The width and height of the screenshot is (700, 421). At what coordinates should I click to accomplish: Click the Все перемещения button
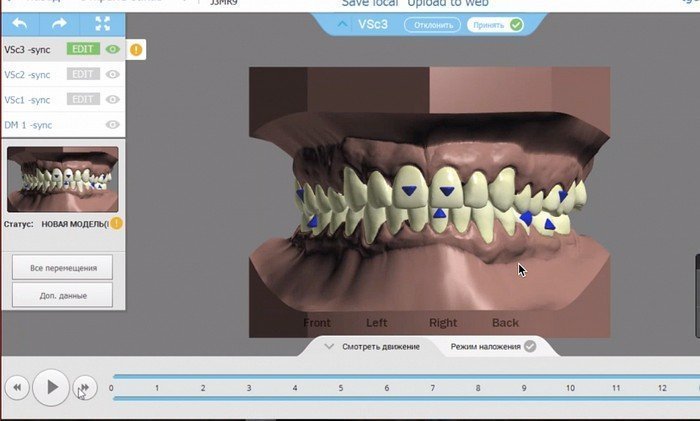point(62,268)
